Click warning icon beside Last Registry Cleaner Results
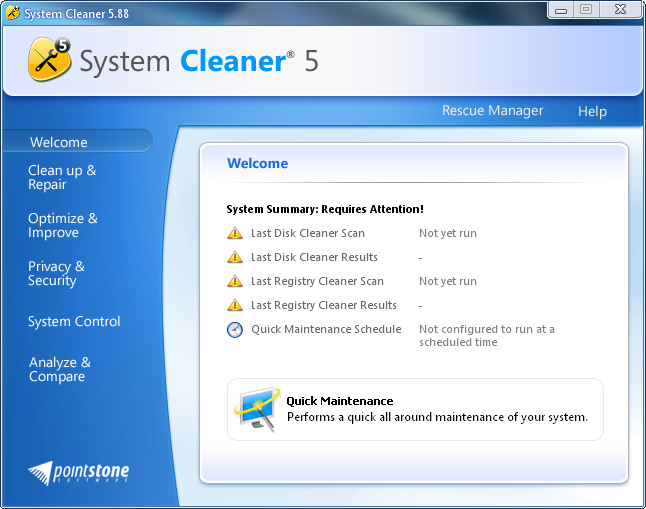The height and width of the screenshot is (509, 646). coord(235,305)
